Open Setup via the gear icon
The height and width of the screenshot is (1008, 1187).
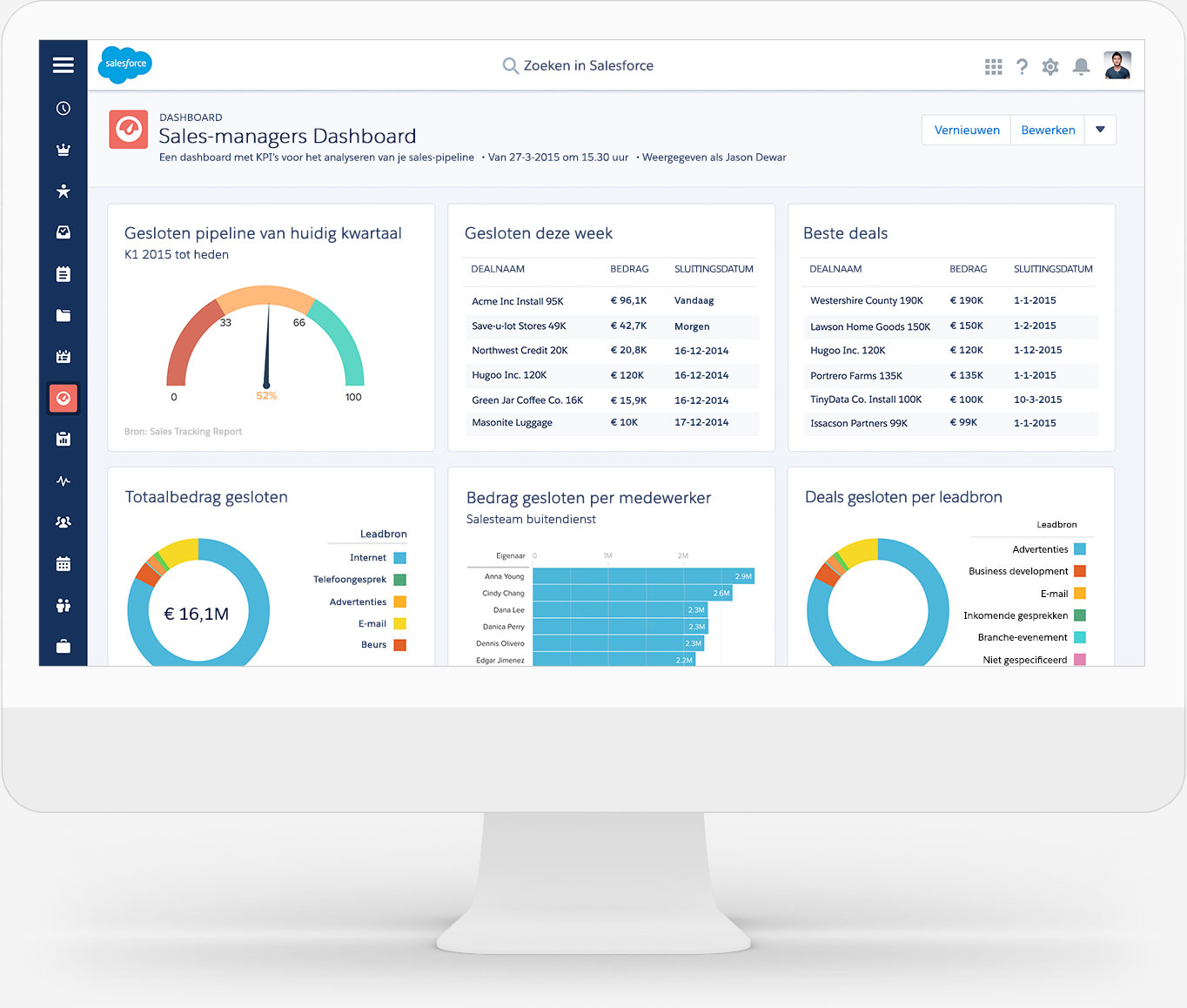tap(1050, 65)
